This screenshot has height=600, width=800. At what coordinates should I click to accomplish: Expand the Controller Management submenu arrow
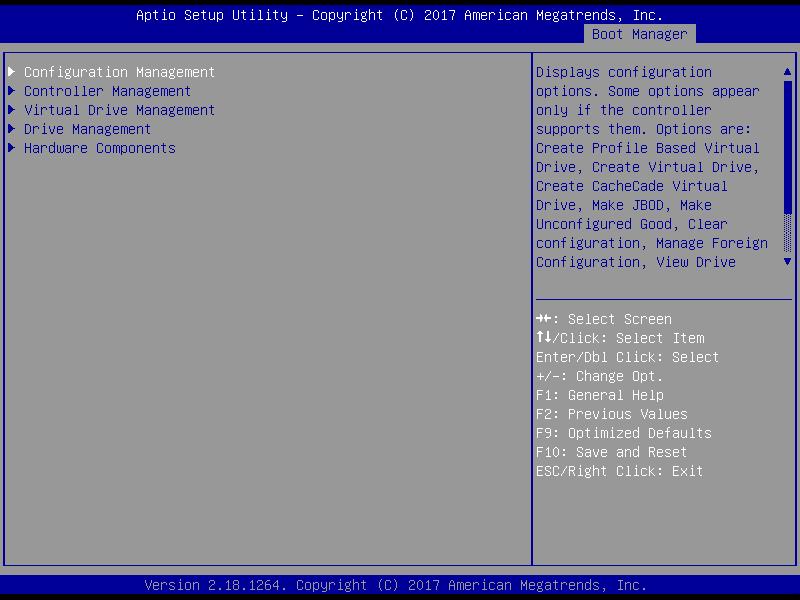[12, 91]
